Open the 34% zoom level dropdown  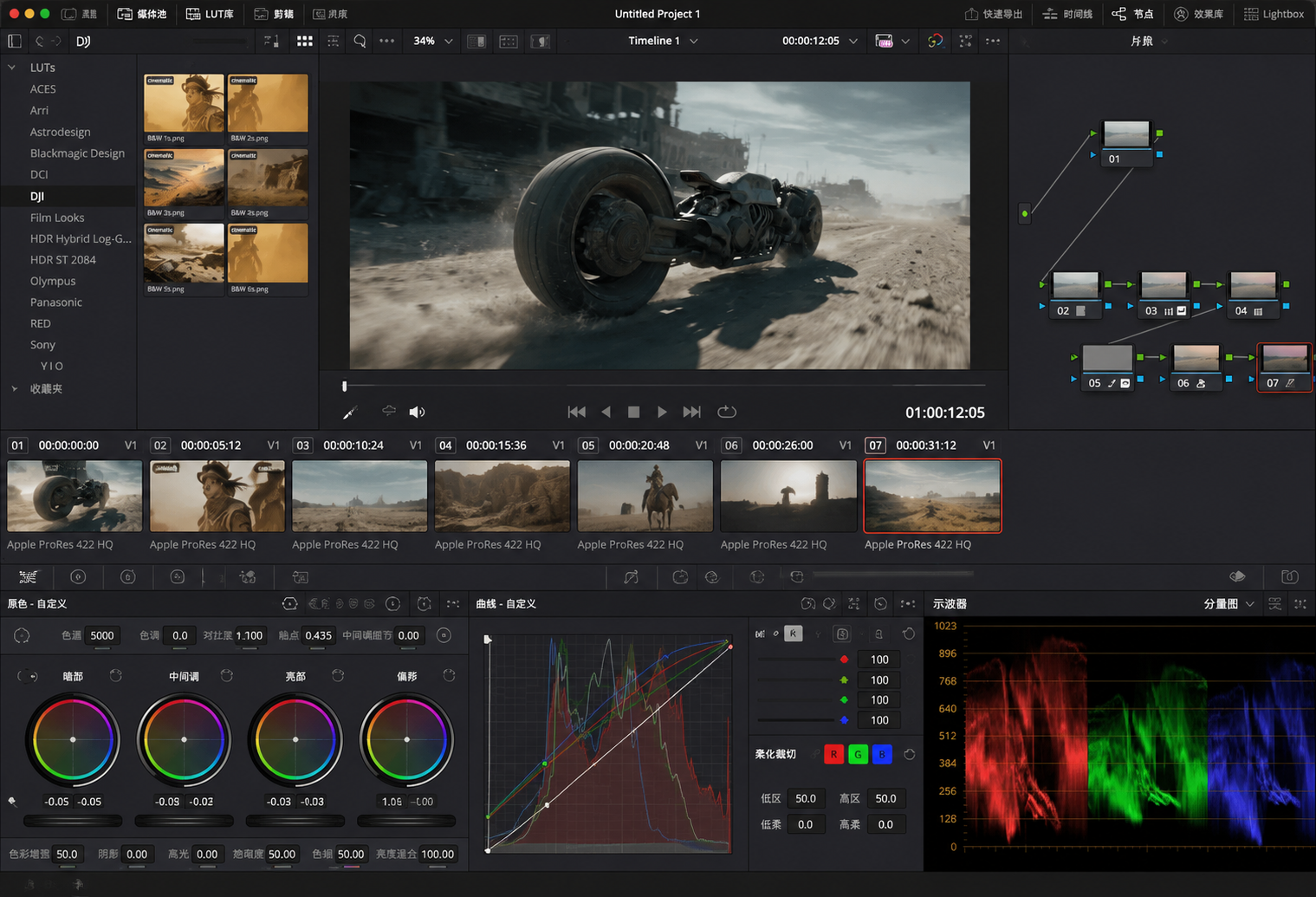pos(433,41)
